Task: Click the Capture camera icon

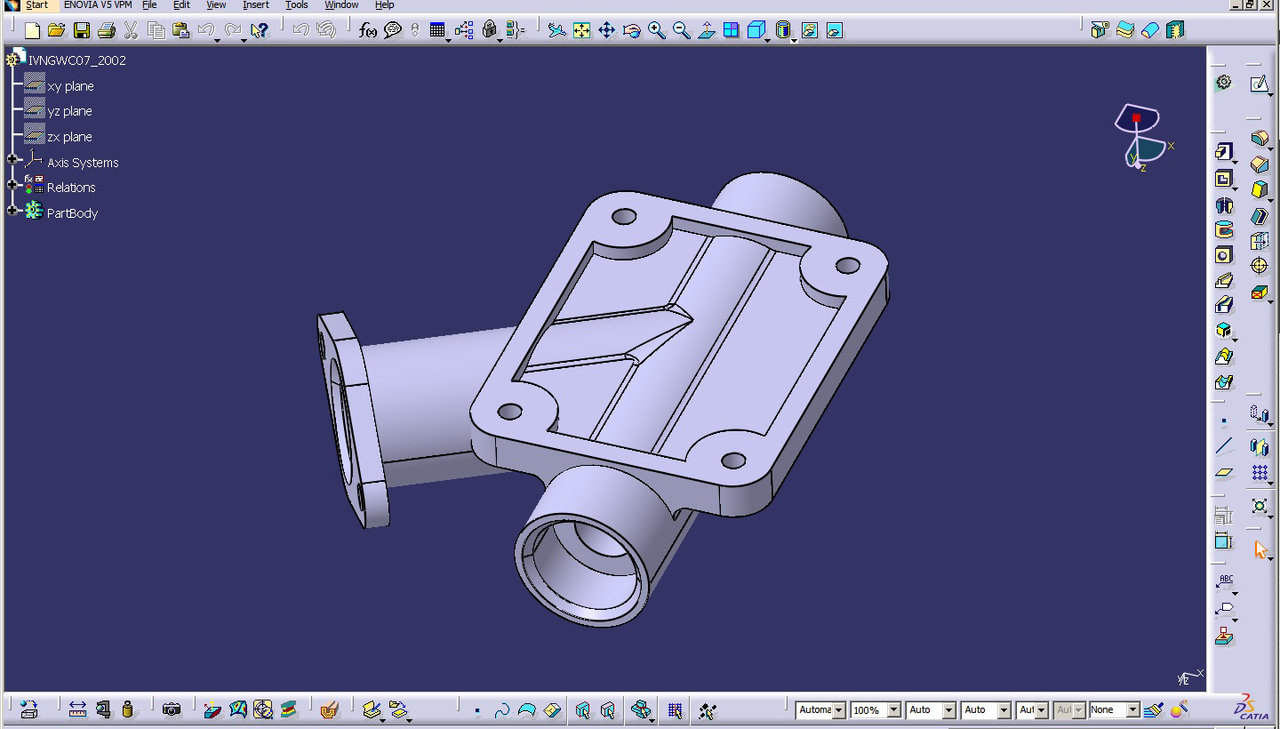Action: (x=172, y=709)
